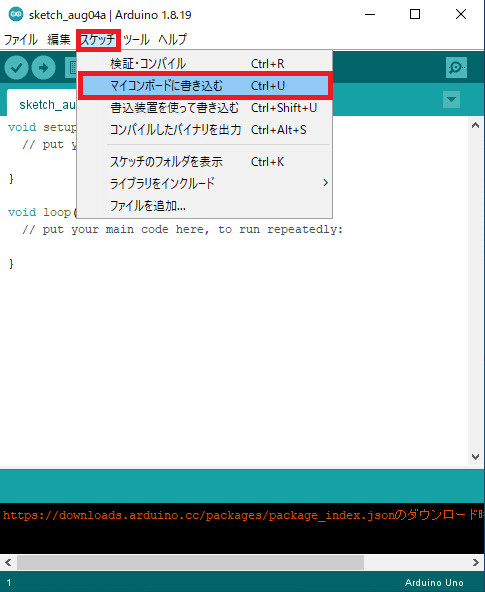Open the ファイル menu
The image size is (485, 592).
pos(21,39)
